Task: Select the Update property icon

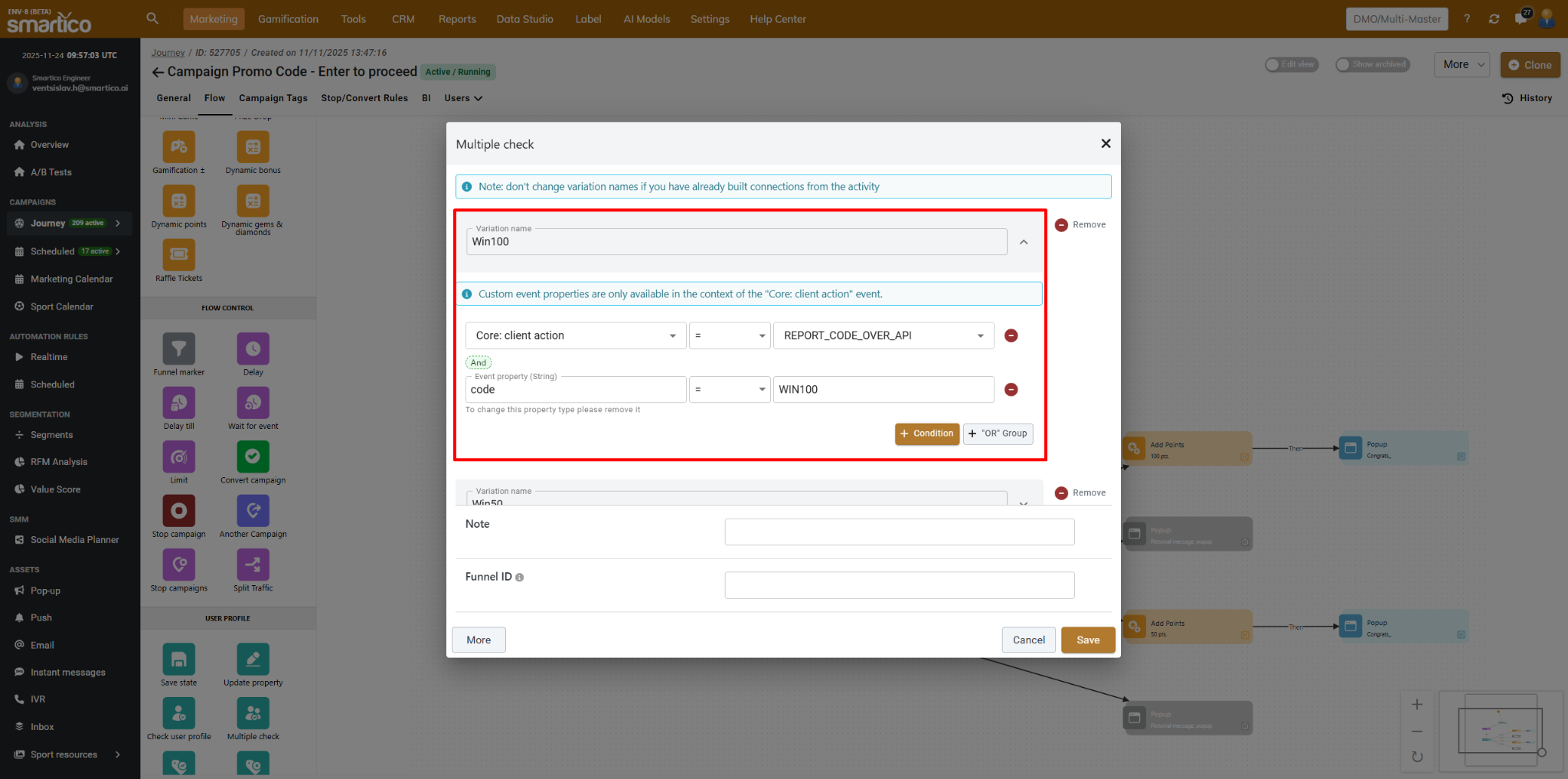Action: 253,660
